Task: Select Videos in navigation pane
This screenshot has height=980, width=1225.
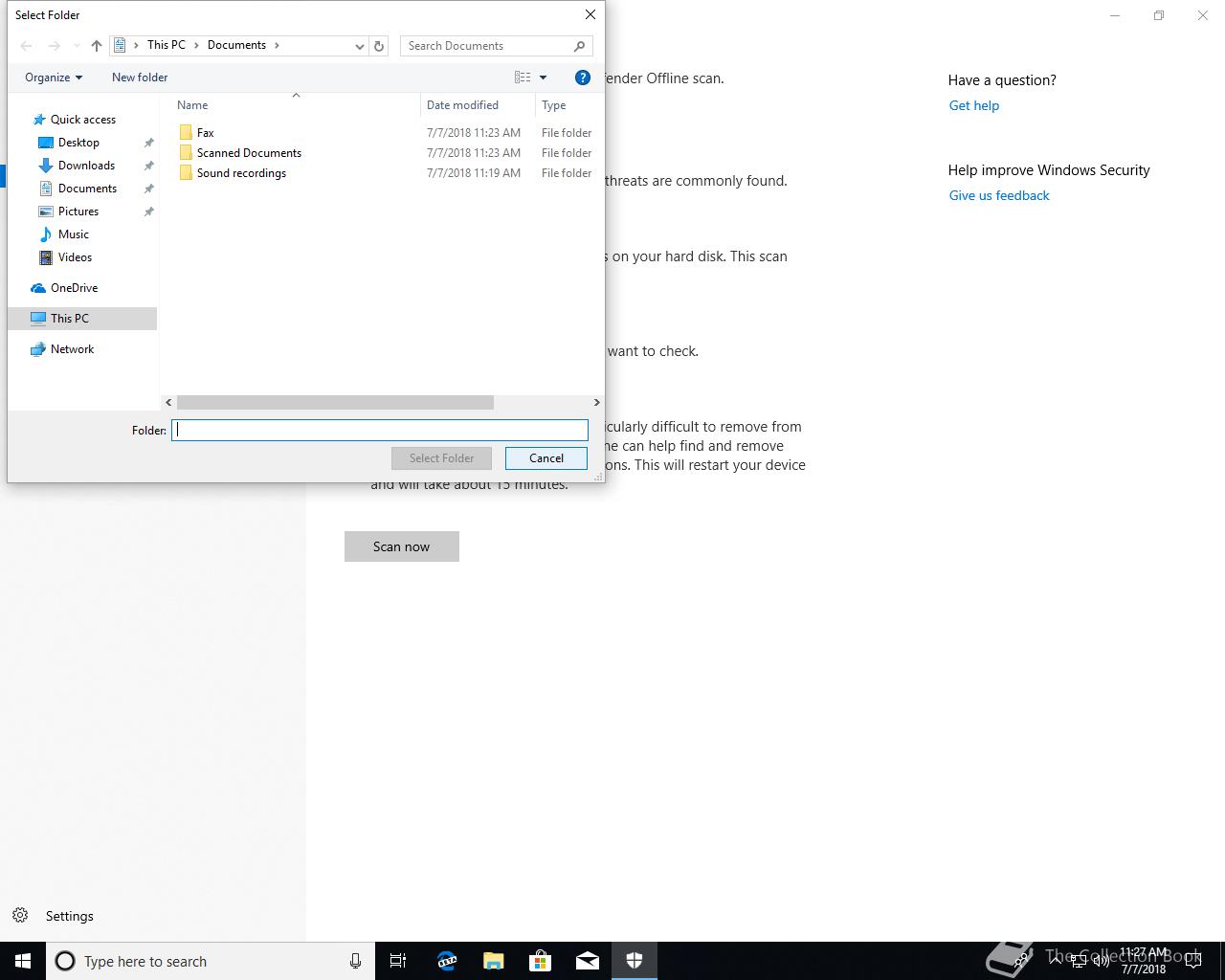Action: pos(65,257)
